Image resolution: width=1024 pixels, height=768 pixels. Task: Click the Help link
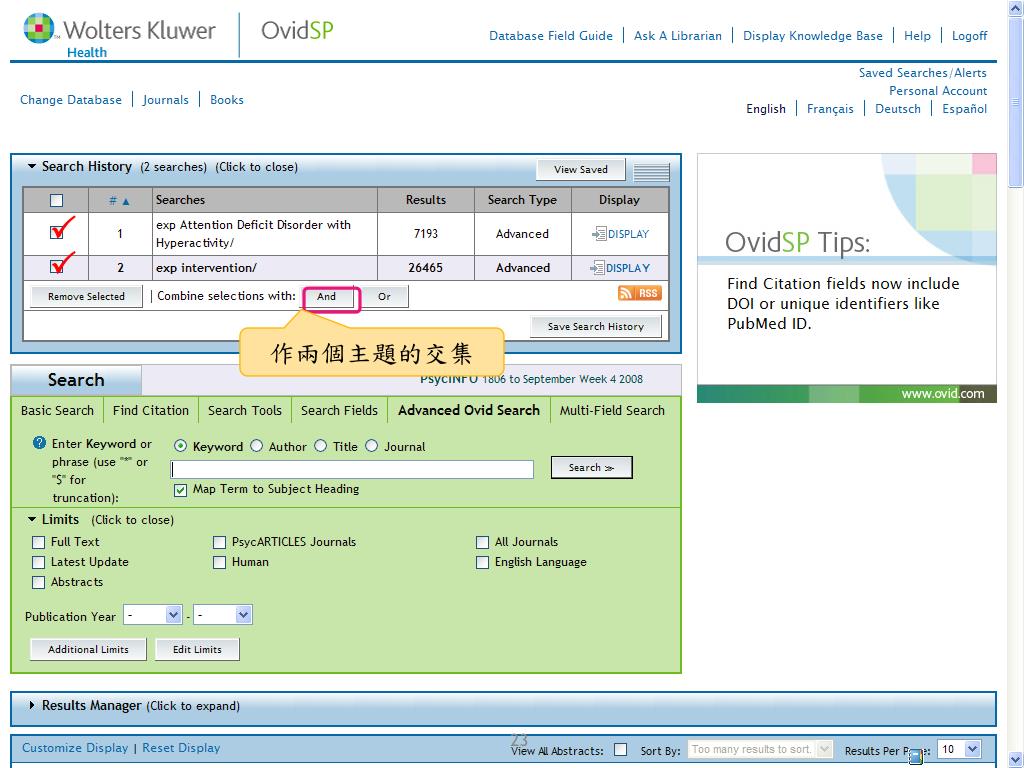click(917, 36)
